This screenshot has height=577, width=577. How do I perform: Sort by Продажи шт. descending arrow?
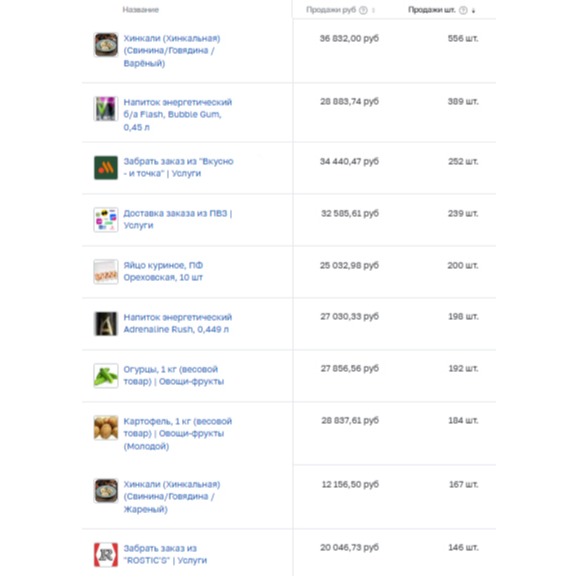(x=473, y=11)
